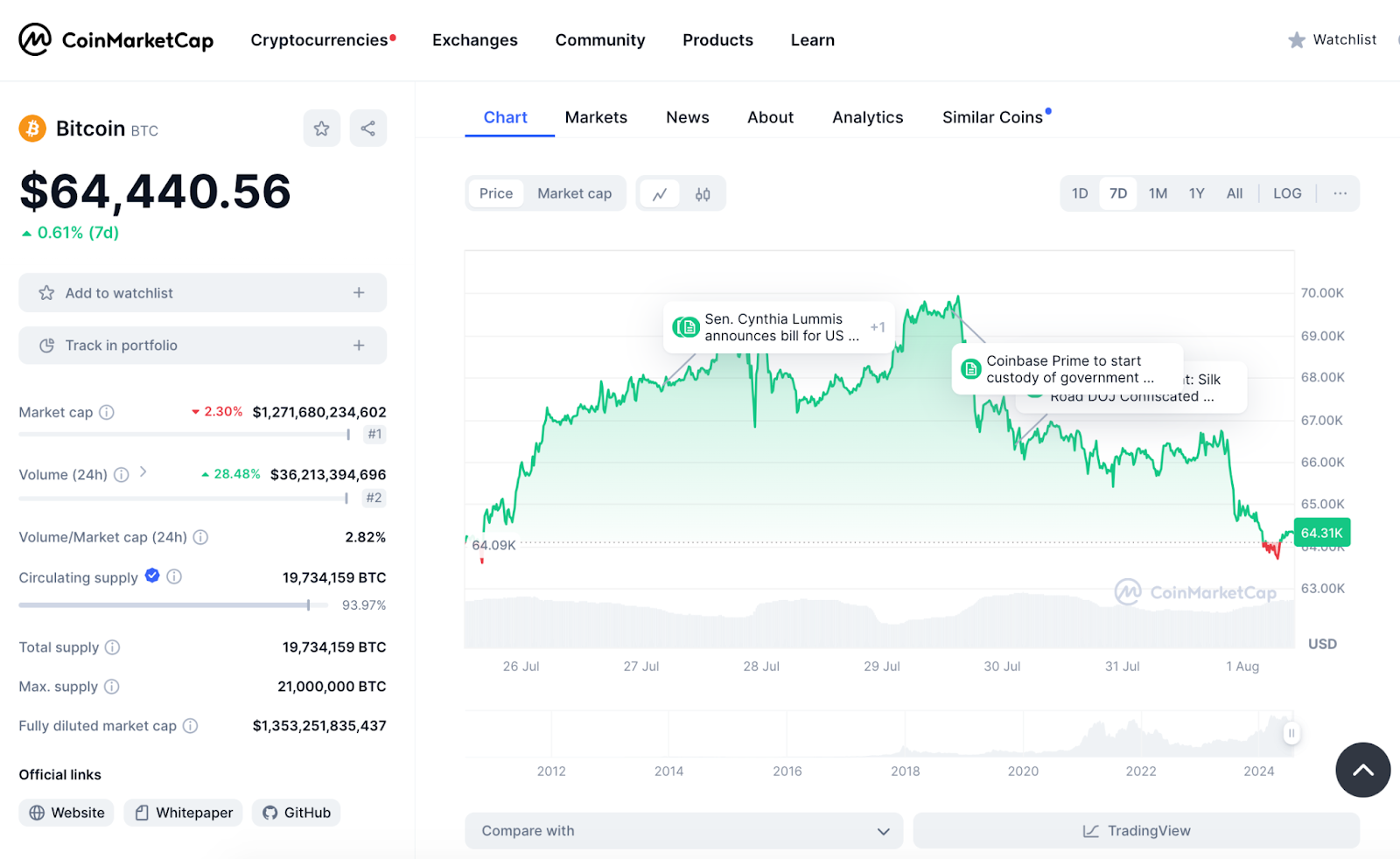Open the Sen. Cynthia Lummis news card
The width and height of the screenshot is (1400, 859).
coord(779,327)
